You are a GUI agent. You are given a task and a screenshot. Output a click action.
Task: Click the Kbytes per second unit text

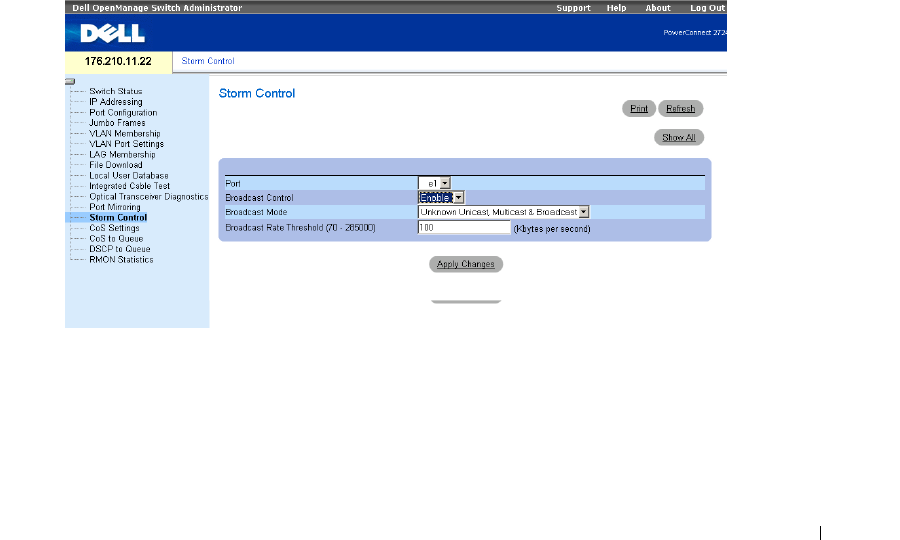pos(552,229)
